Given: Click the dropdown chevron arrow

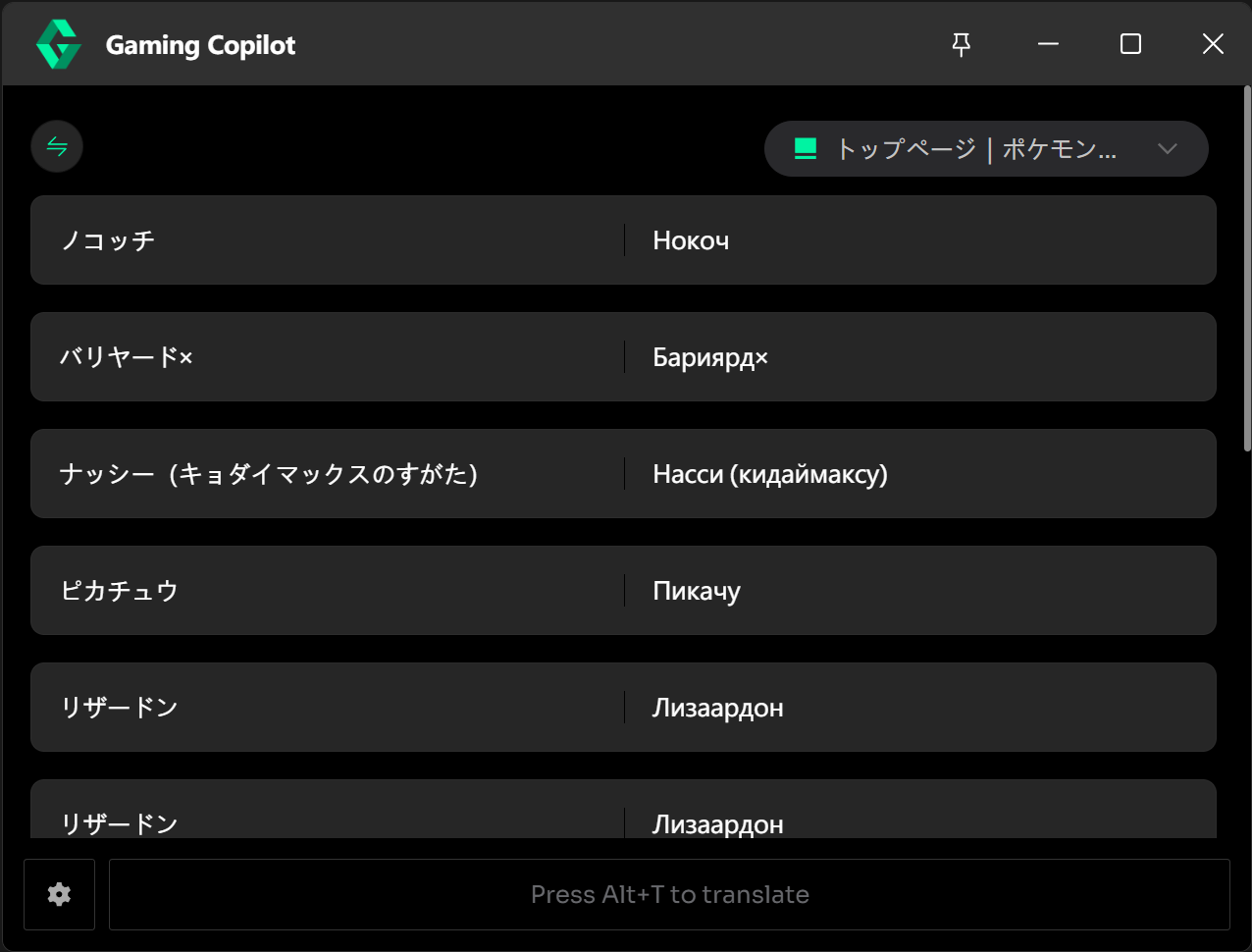Looking at the screenshot, I should coord(1167,149).
